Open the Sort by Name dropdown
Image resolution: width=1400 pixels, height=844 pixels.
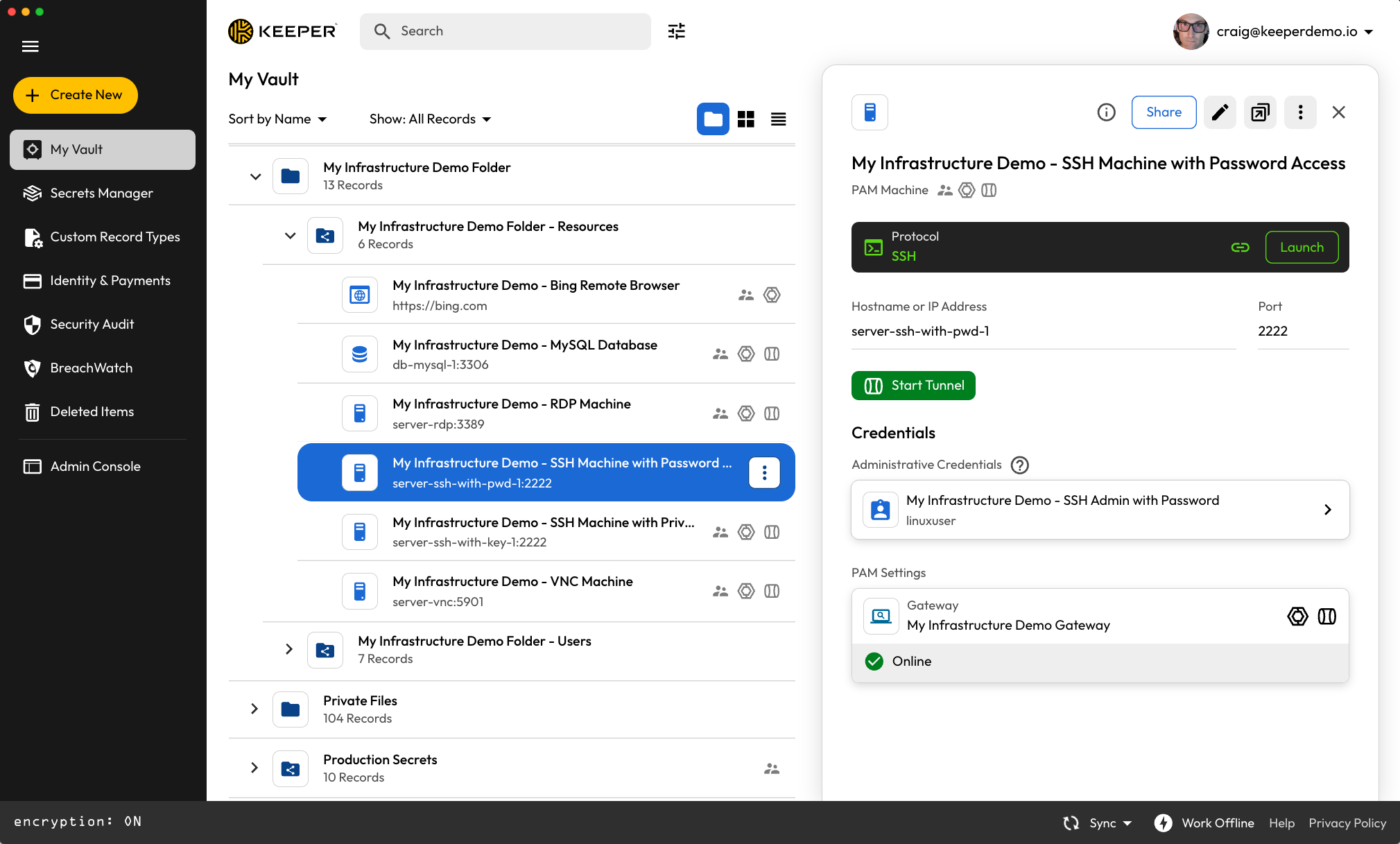[x=277, y=119]
